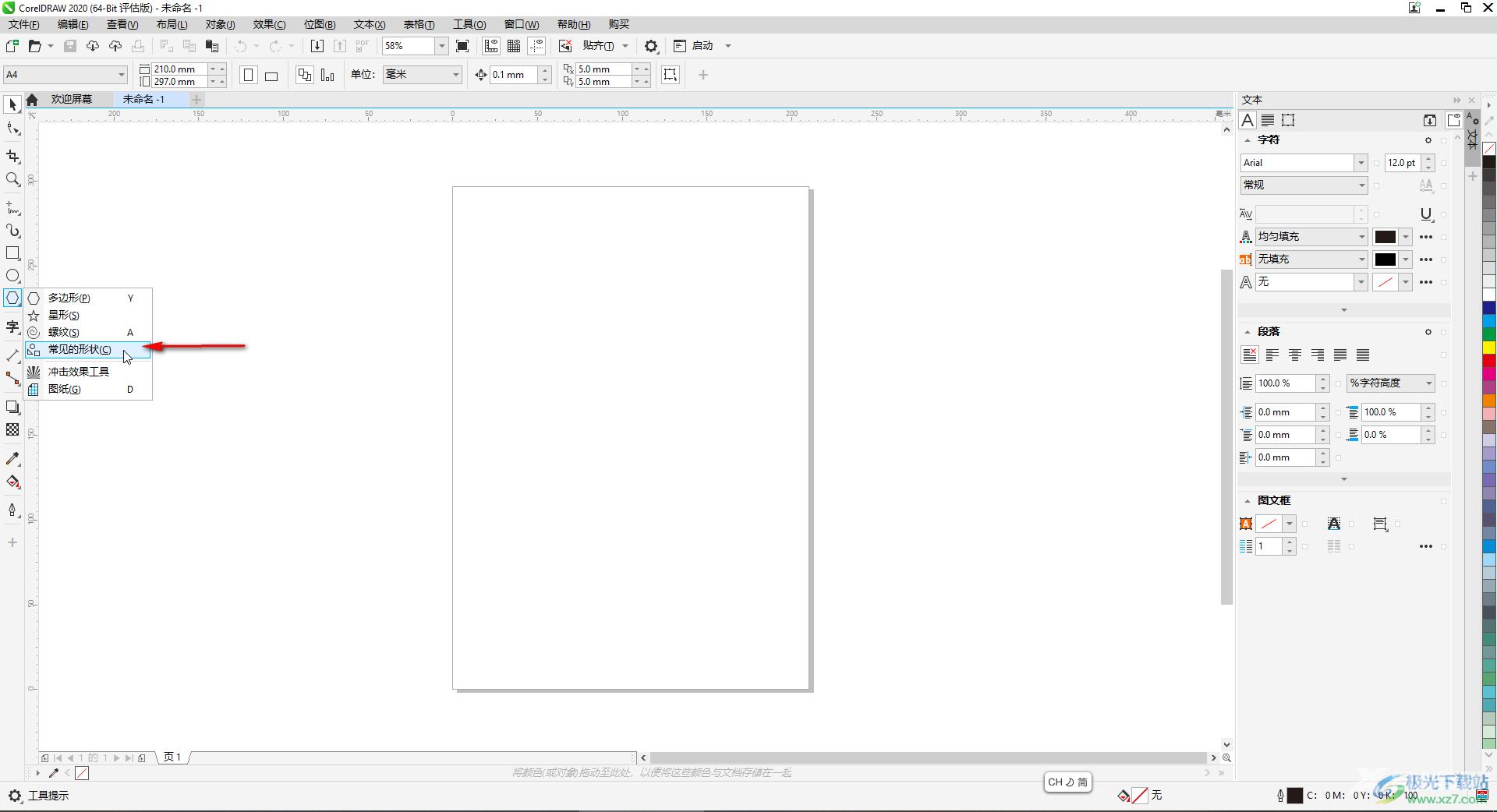Switch to Frame properties view
This screenshot has width=1497, height=812.
[x=1288, y=120]
